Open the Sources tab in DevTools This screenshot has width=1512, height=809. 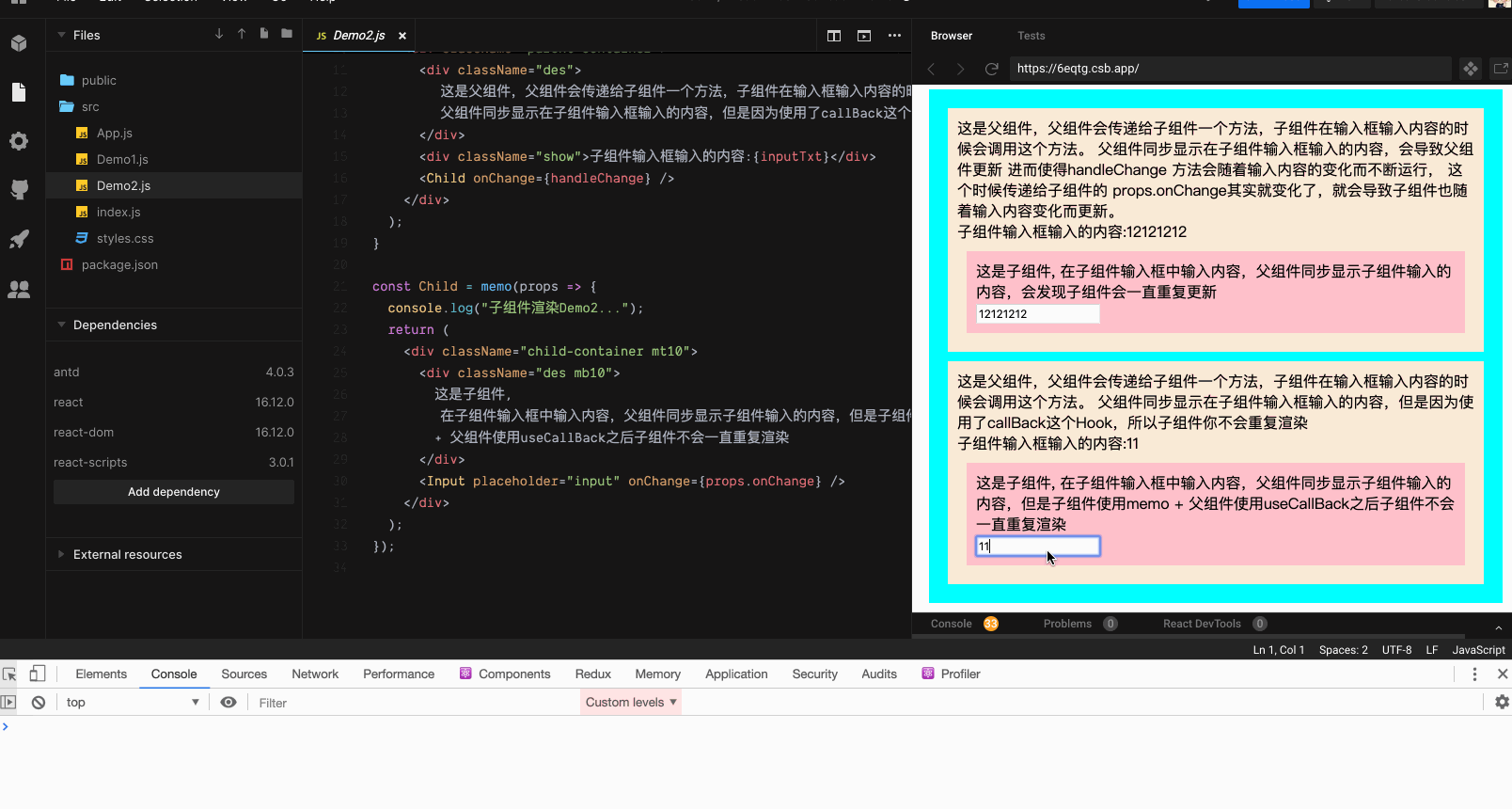[x=244, y=674]
